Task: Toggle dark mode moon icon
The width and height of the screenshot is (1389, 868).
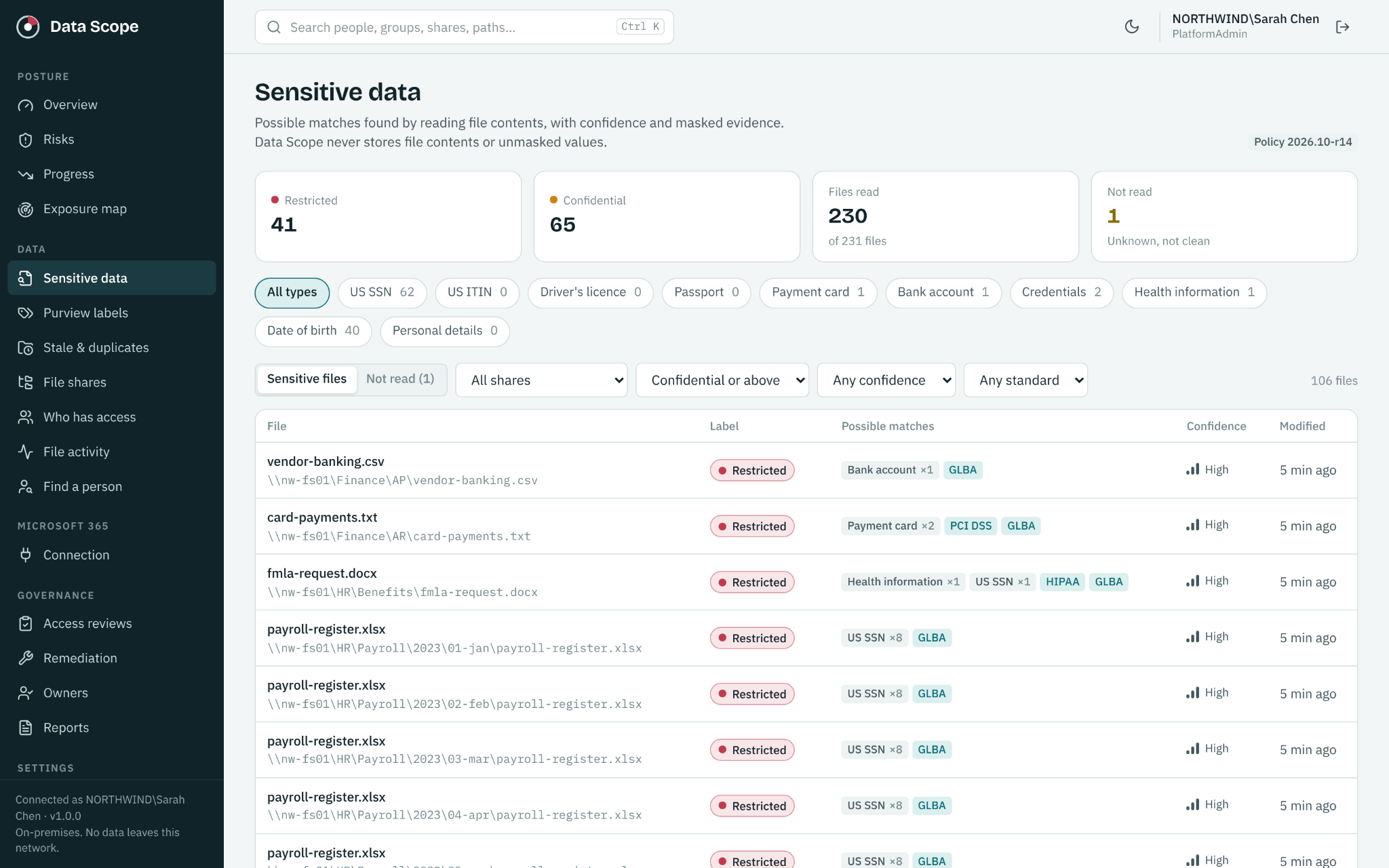Action: point(1132,27)
